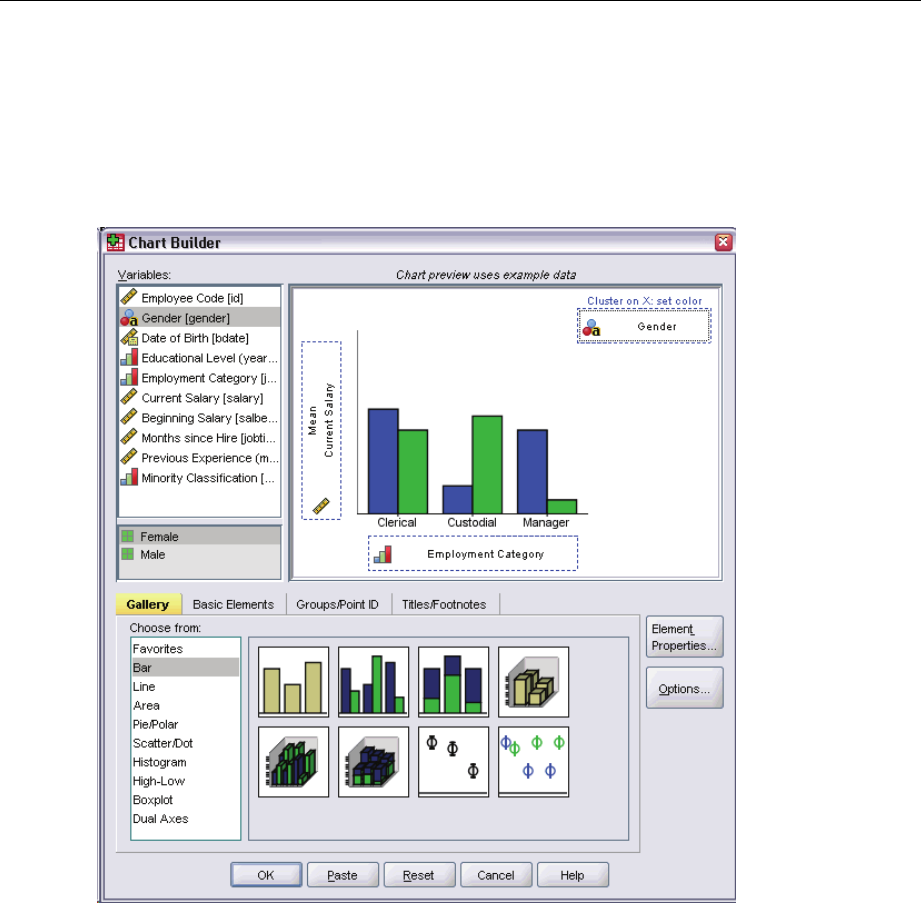Click the Gender cluster color drop zone
Image resolution: width=921 pixels, height=903 pixels.
pos(644,326)
